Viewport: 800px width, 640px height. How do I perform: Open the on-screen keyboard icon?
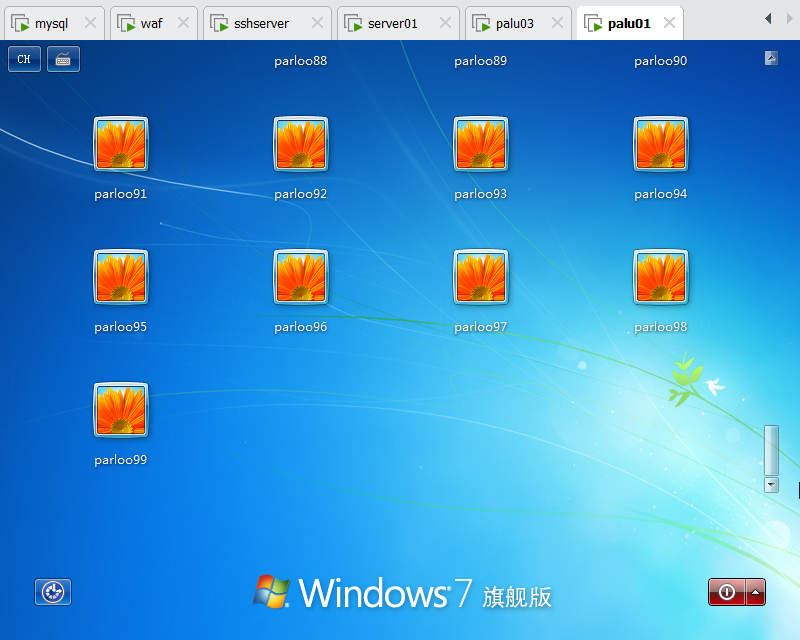[x=63, y=60]
